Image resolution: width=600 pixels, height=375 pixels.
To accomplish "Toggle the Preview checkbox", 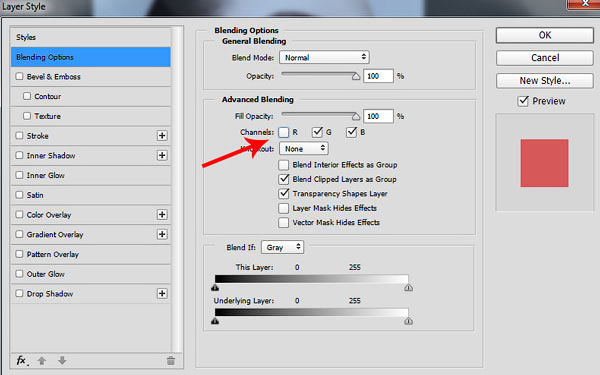I will [523, 101].
